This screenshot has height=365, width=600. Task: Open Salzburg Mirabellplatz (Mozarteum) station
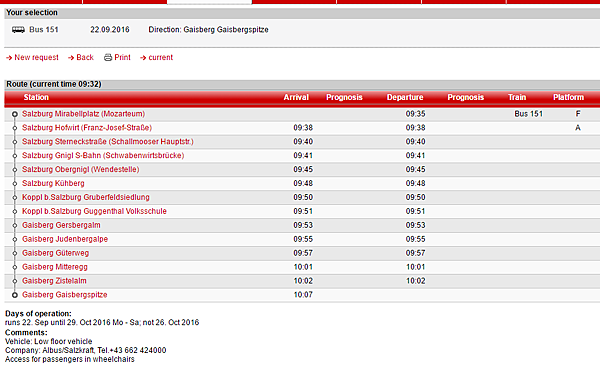click(83, 114)
